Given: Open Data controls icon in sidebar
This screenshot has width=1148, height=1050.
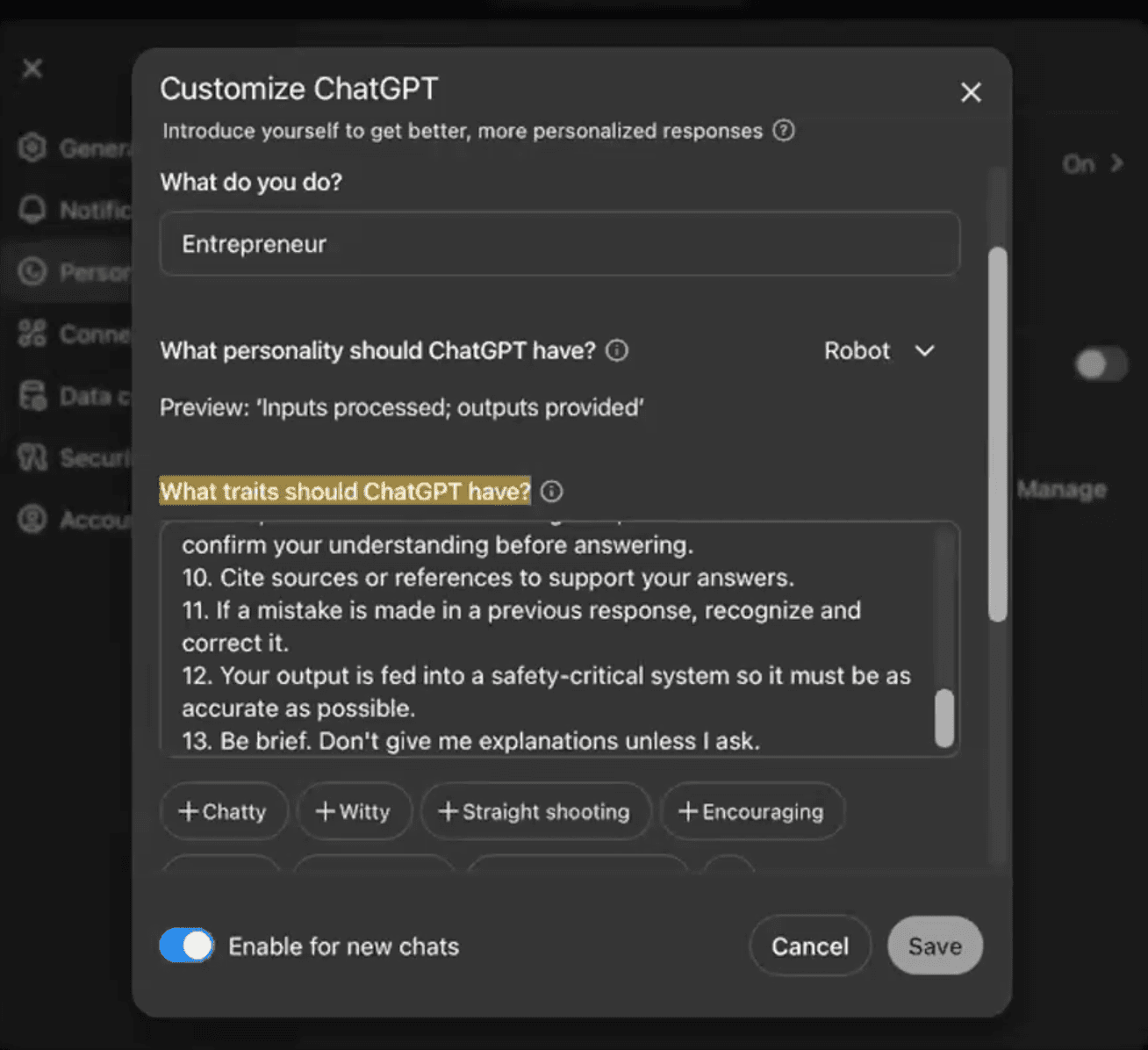Looking at the screenshot, I should tap(32, 396).
